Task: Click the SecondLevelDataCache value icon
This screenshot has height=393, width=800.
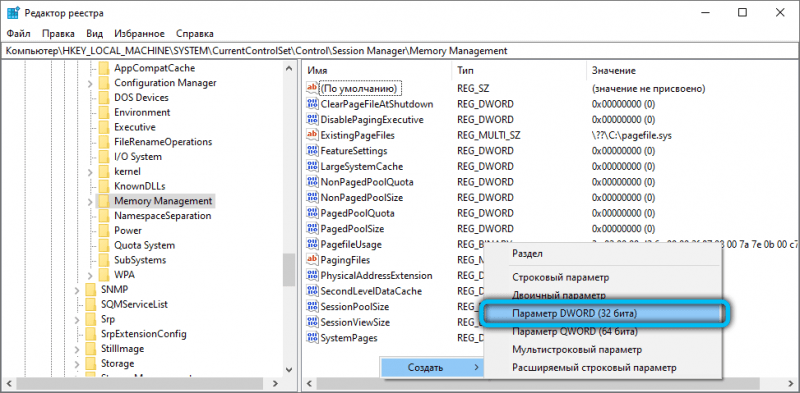Action: (312, 291)
